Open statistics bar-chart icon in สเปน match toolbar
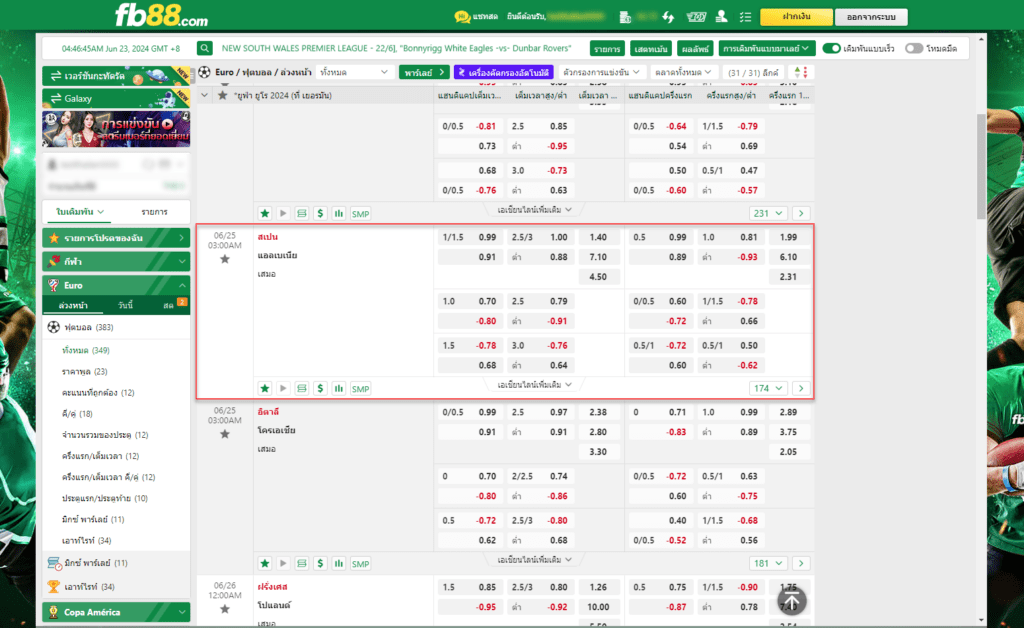 338,388
